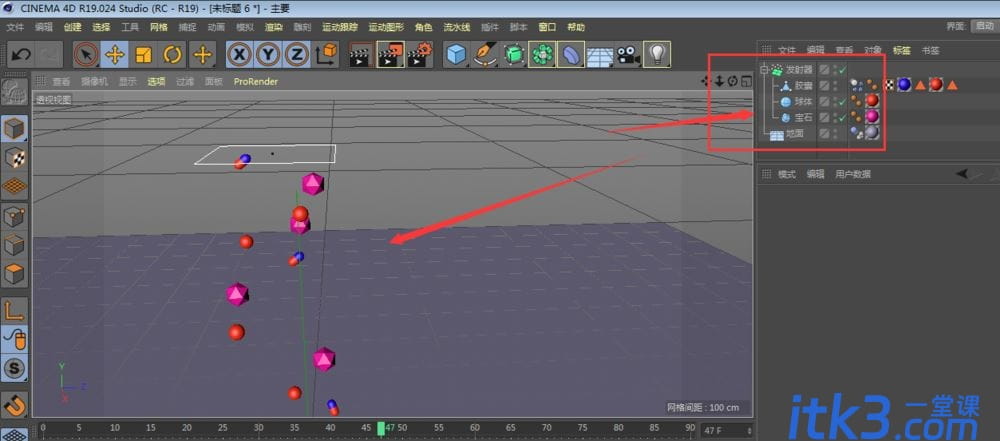
Task: Click the Floor environment grid icon
Action: 599,56
